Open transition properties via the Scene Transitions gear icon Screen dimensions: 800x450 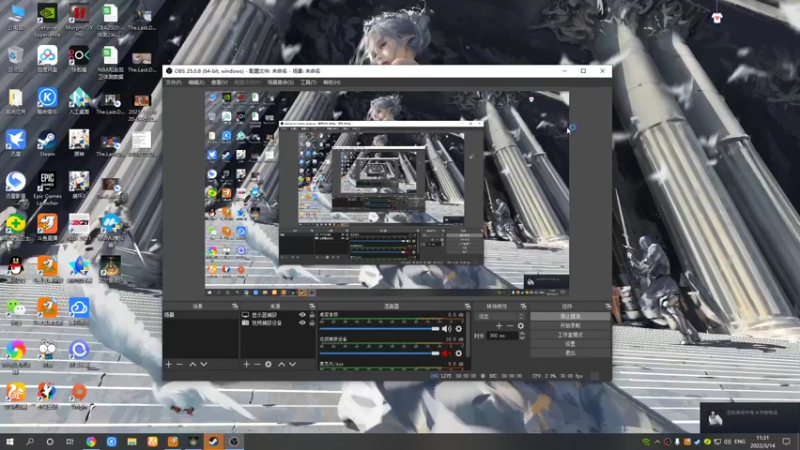click(x=520, y=326)
